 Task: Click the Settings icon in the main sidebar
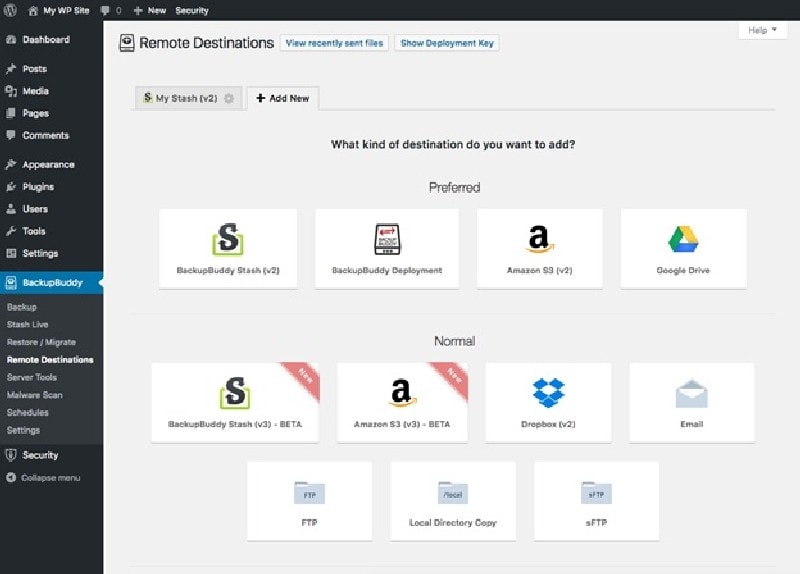tap(11, 253)
